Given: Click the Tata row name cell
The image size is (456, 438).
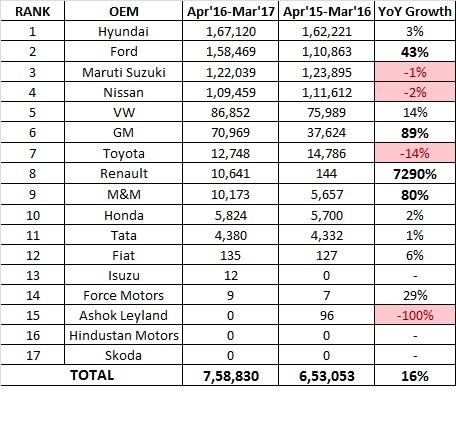Looking at the screenshot, I should (x=123, y=235).
